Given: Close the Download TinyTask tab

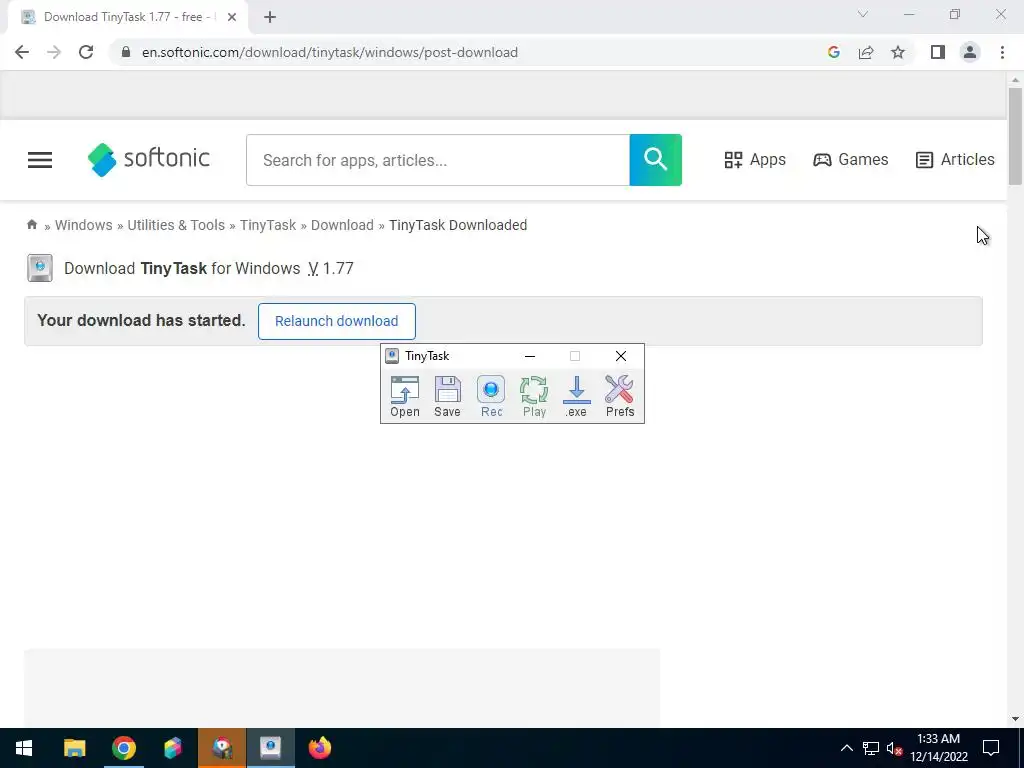Looking at the screenshot, I should click(232, 17).
